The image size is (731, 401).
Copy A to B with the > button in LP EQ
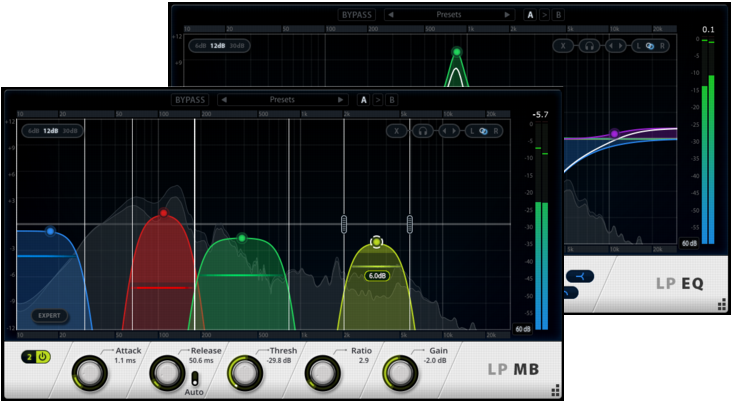[x=544, y=15]
